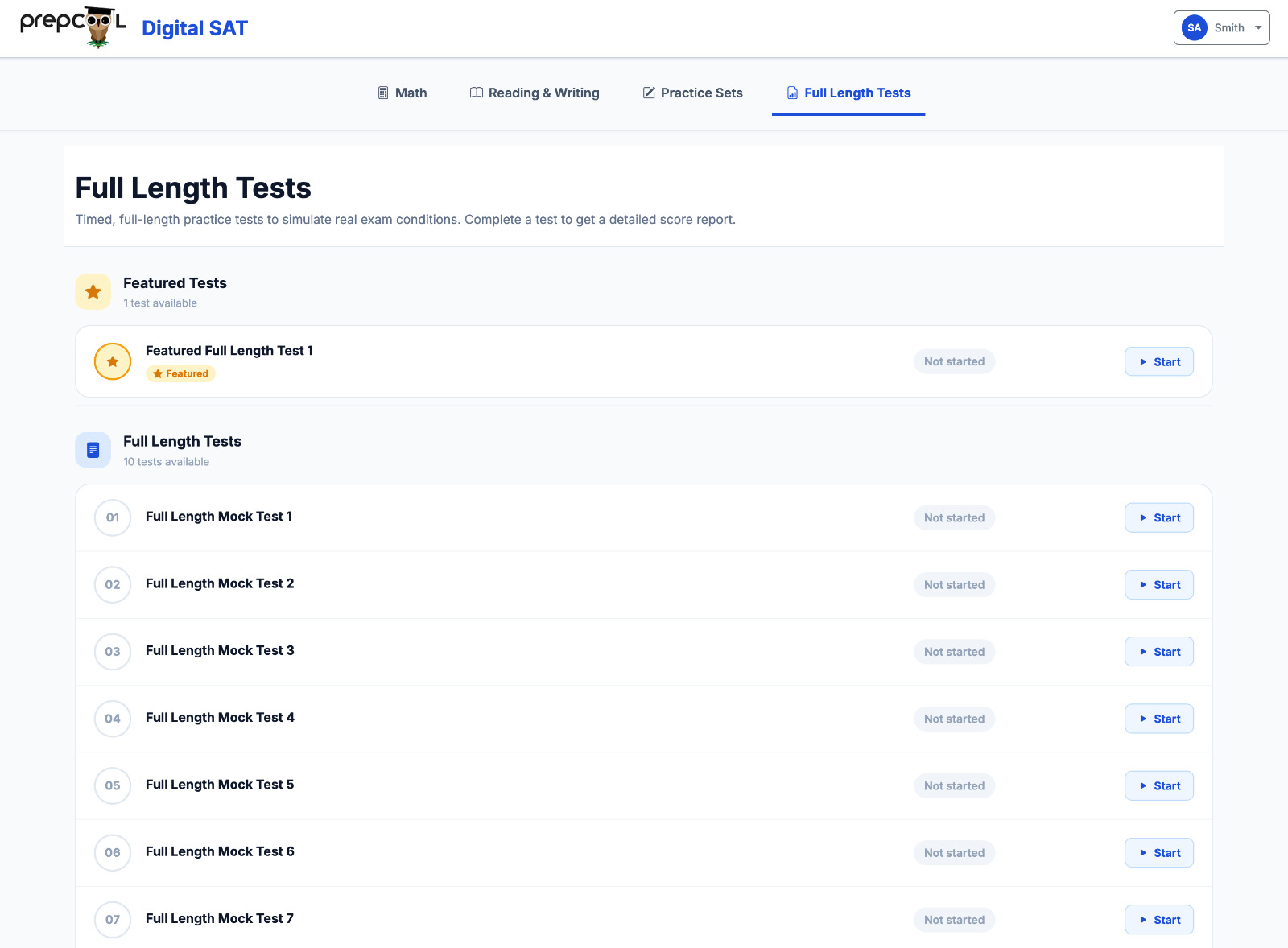Click Not started status for Mock Test 7
This screenshot has height=948, width=1288.
pos(954,920)
